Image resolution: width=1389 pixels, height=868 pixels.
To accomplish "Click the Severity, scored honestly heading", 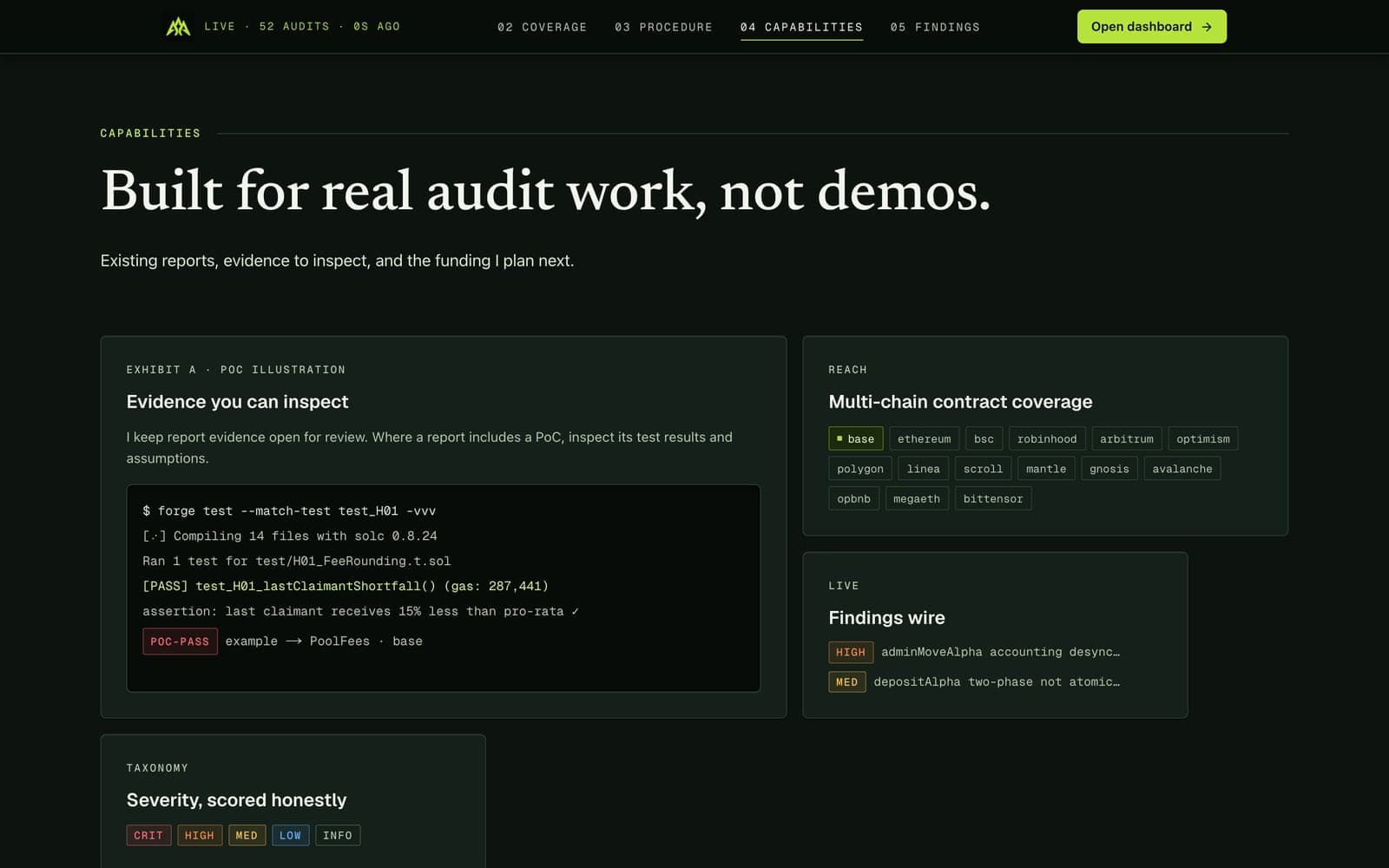I will tap(236, 800).
